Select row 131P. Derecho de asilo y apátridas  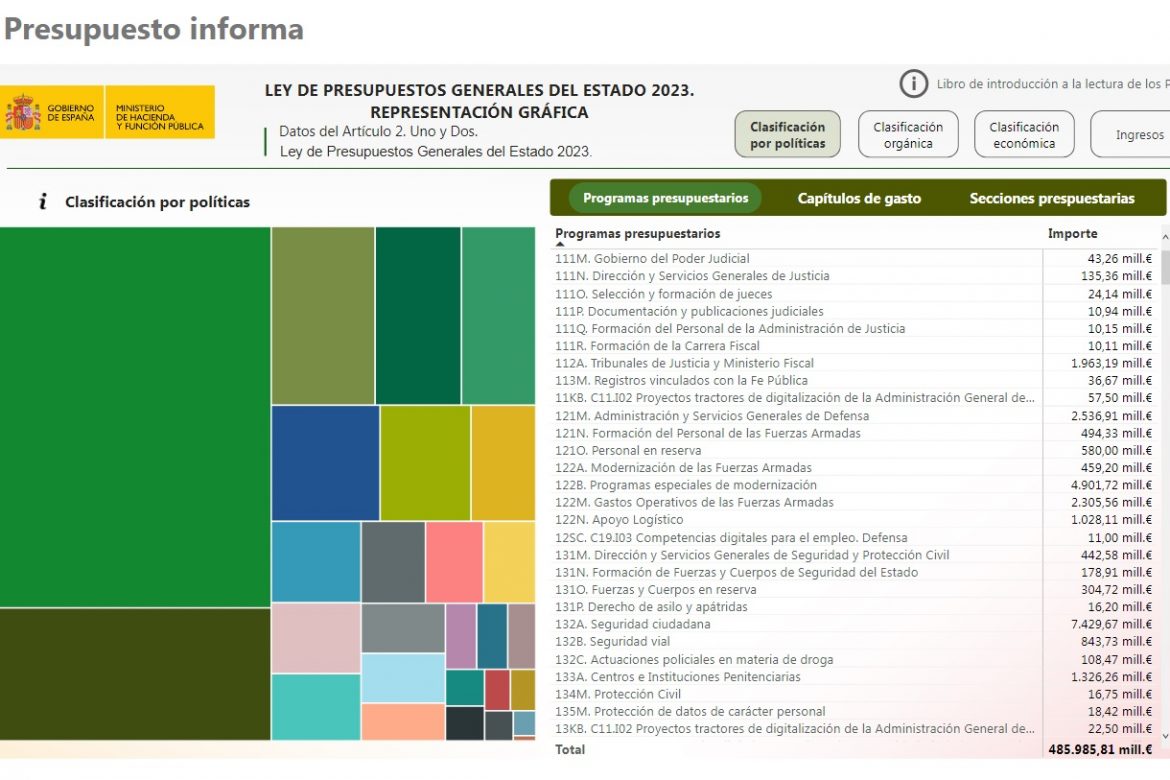tap(855, 607)
